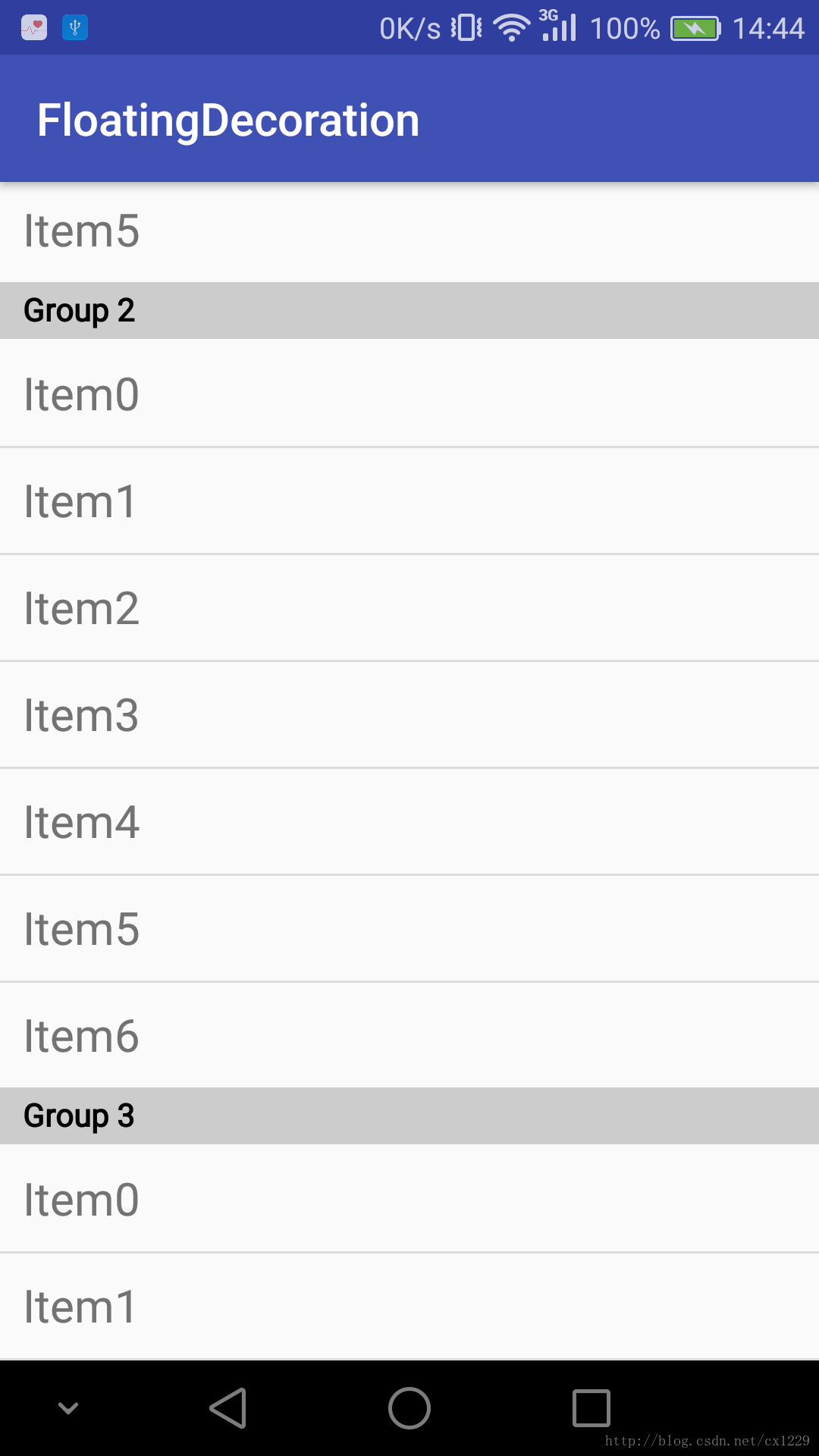The width and height of the screenshot is (819, 1456).
Task: Select the Group 3 header
Action: point(409,1116)
